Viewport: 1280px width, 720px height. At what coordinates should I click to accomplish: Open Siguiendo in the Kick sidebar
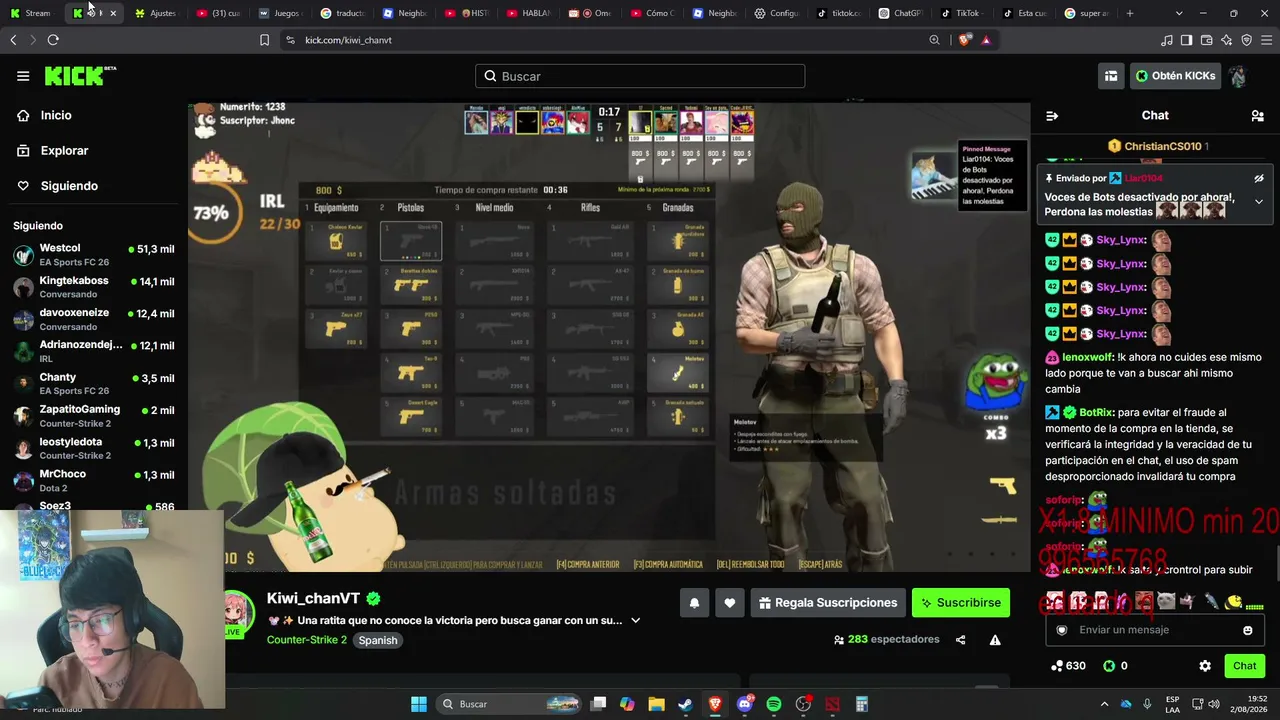pos(69,186)
